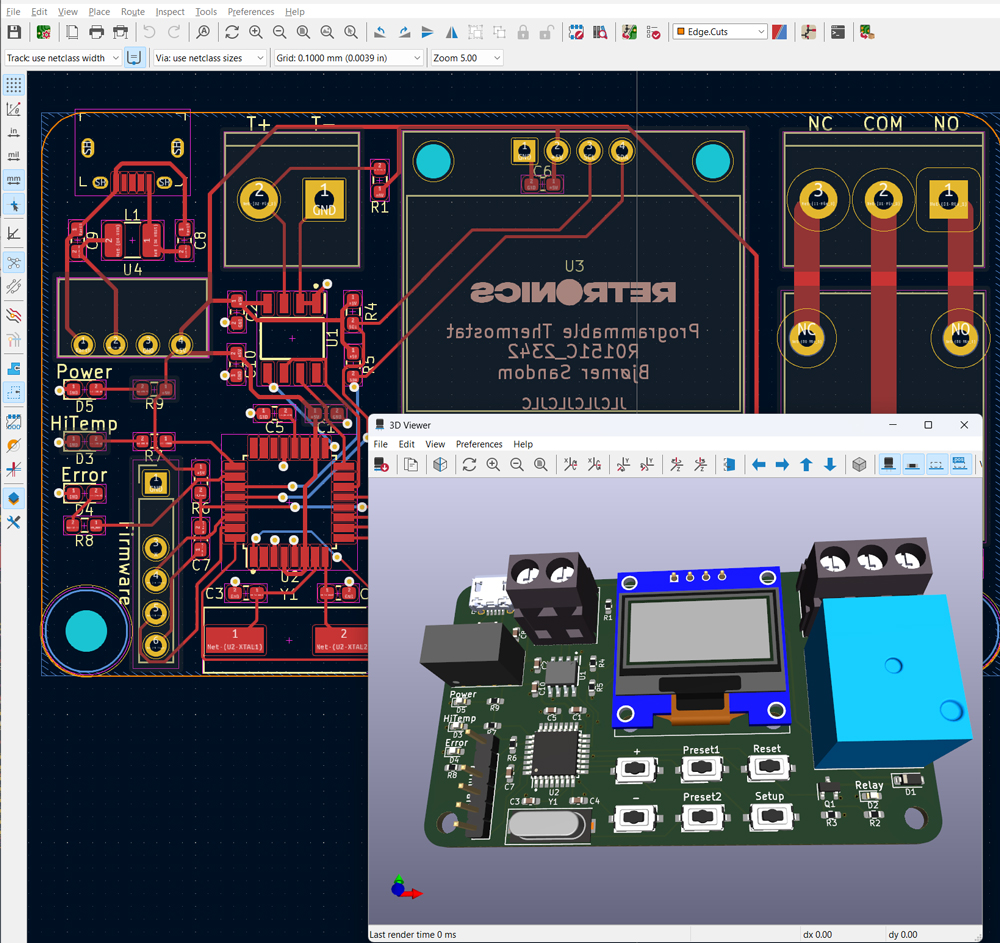Click the Save board icon
This screenshot has width=1000, height=943.
(14, 32)
